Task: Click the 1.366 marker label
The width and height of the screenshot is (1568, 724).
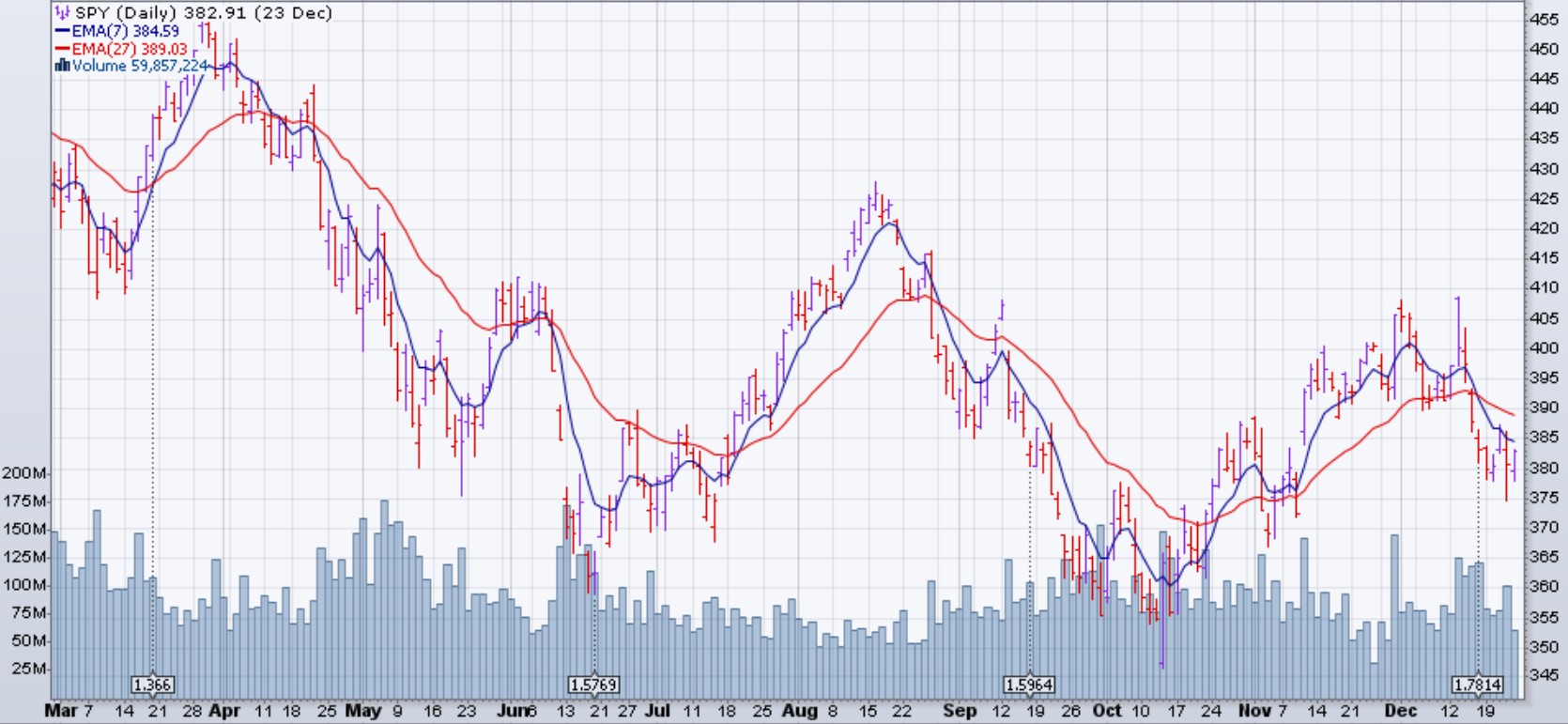Action: tap(152, 685)
